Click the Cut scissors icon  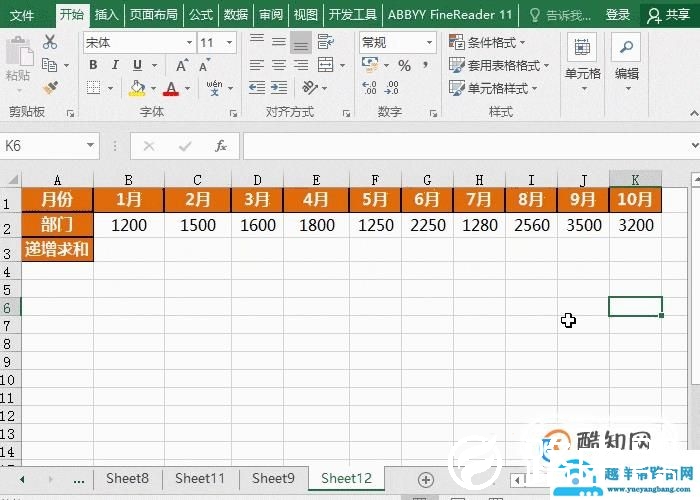point(50,42)
